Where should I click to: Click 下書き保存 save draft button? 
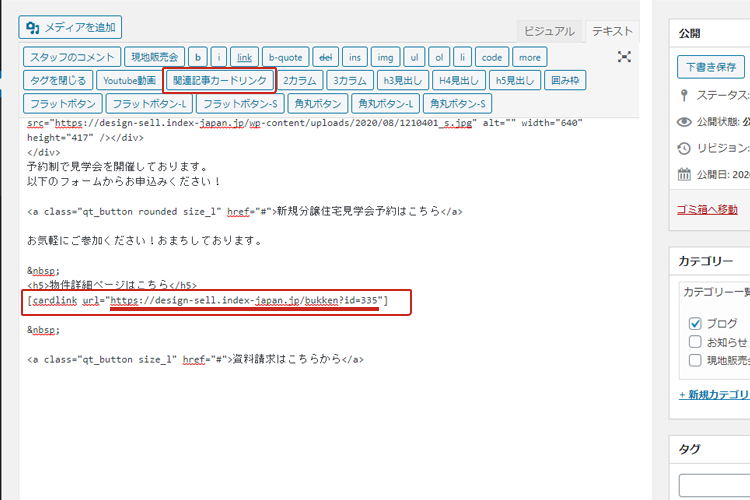[x=710, y=68]
